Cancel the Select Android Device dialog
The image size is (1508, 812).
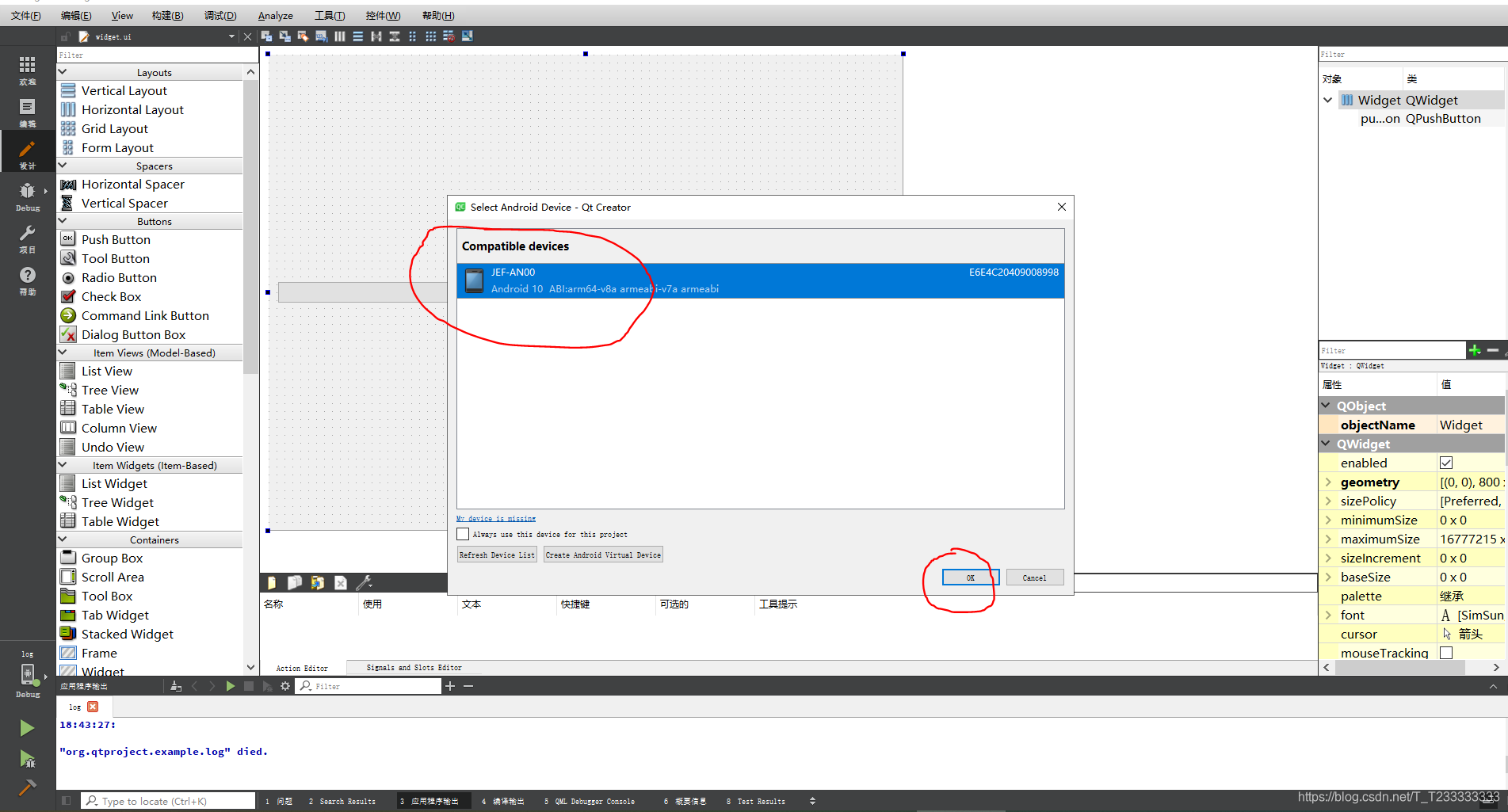click(x=1034, y=578)
